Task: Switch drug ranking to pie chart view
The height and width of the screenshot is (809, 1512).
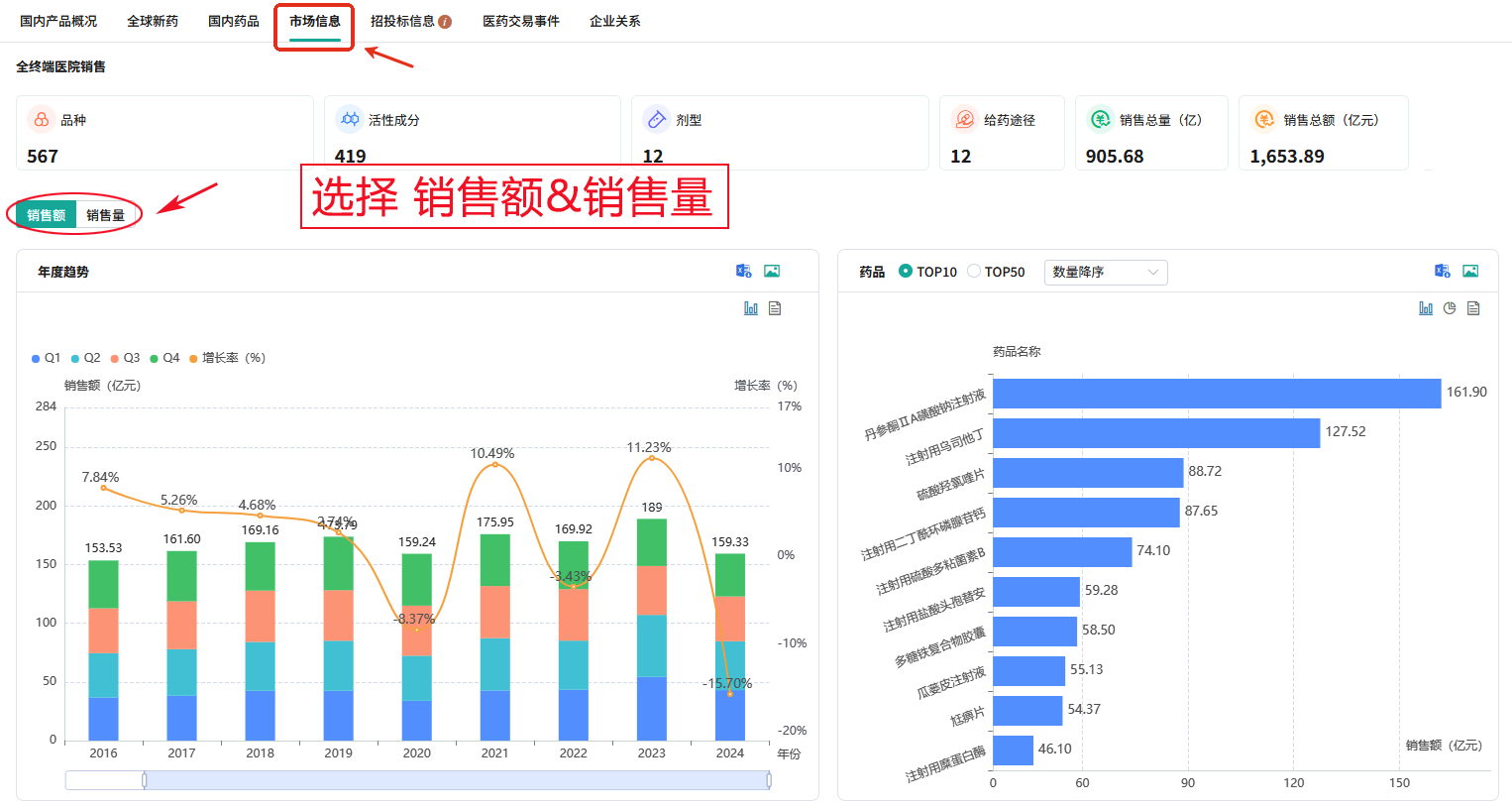Action: click(1450, 308)
